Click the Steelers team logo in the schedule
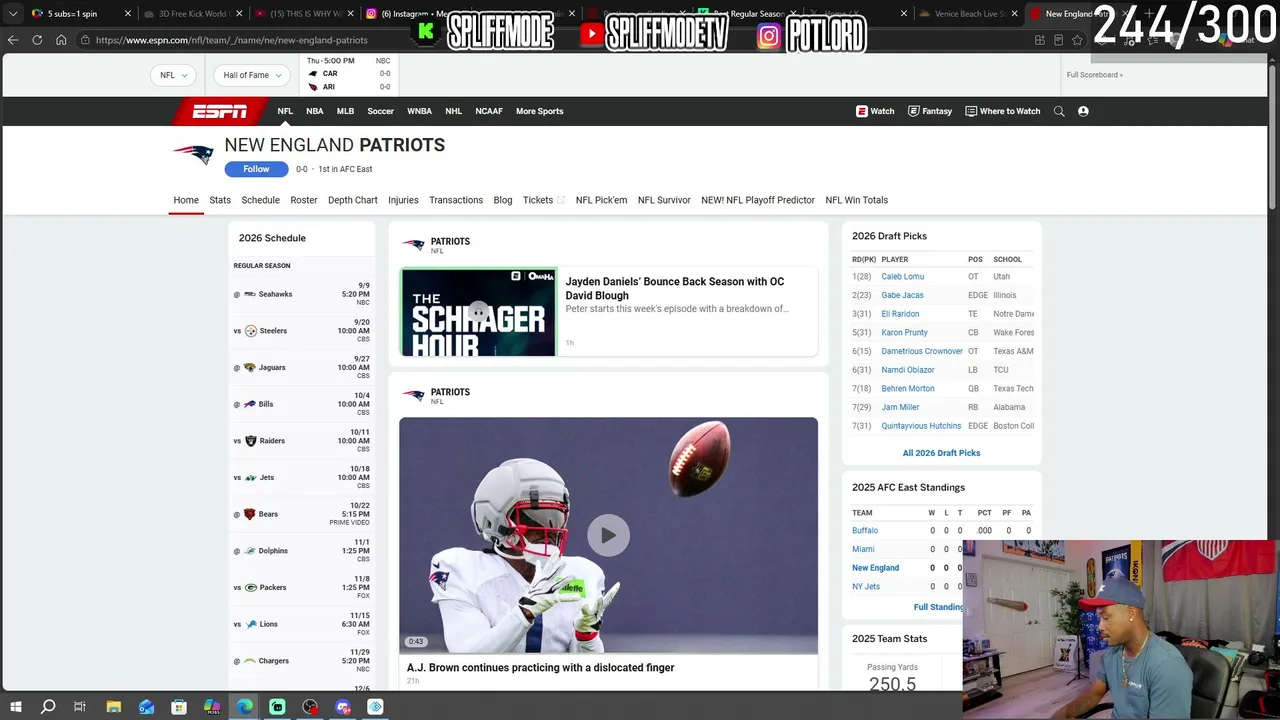 point(250,331)
